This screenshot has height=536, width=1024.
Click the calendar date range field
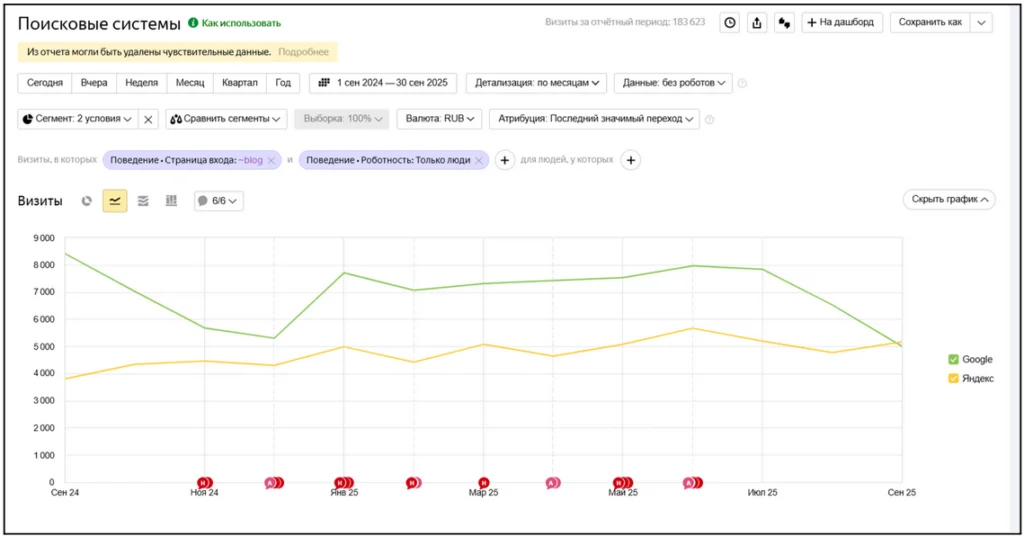point(383,83)
